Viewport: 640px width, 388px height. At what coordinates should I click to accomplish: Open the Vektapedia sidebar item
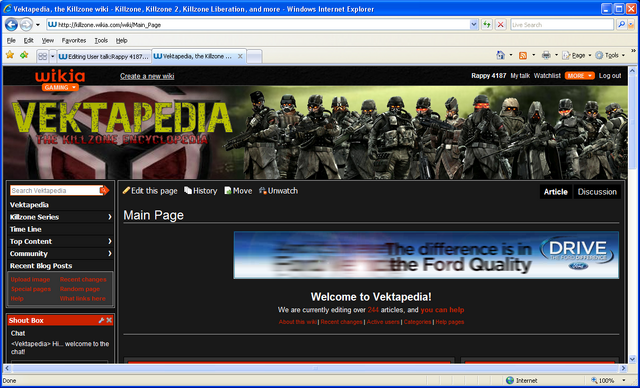[x=29, y=205]
